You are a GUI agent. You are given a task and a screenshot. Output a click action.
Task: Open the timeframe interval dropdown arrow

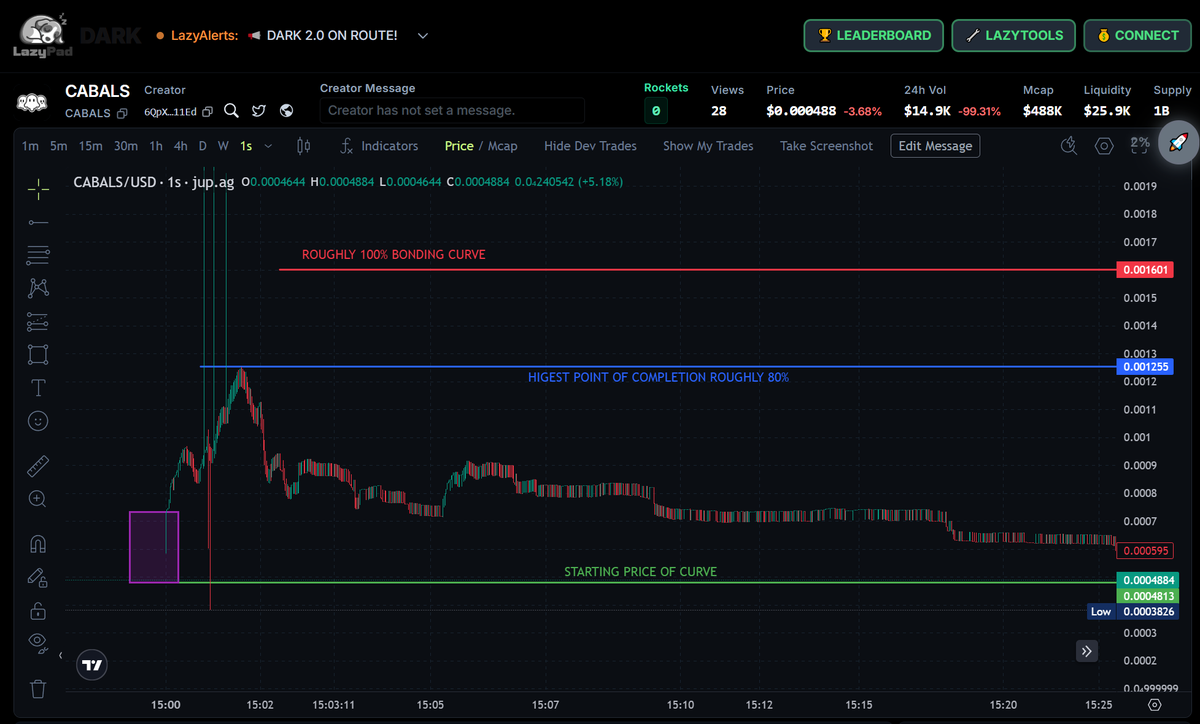[x=268, y=146]
